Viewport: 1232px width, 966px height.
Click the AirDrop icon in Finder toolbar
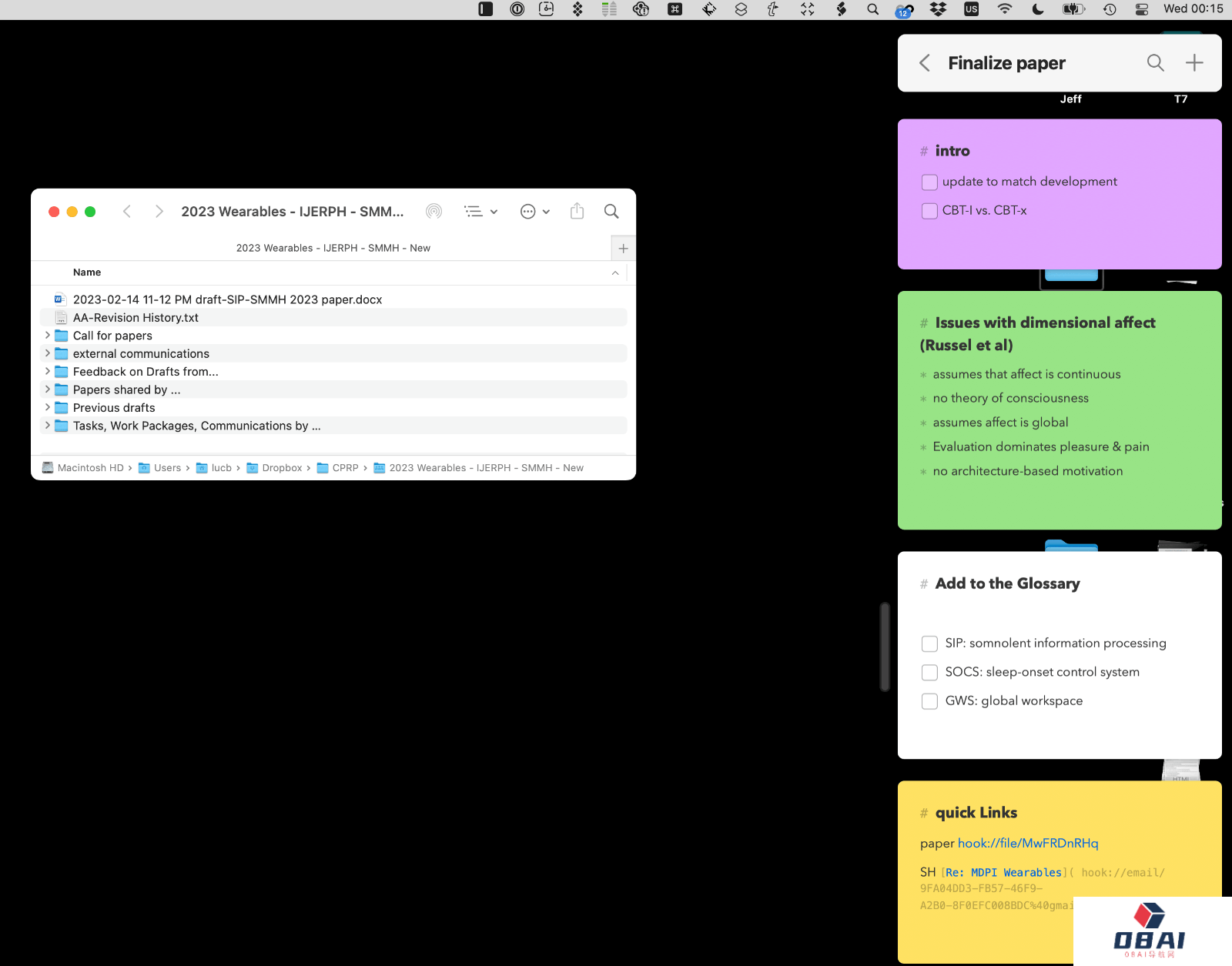point(434,212)
